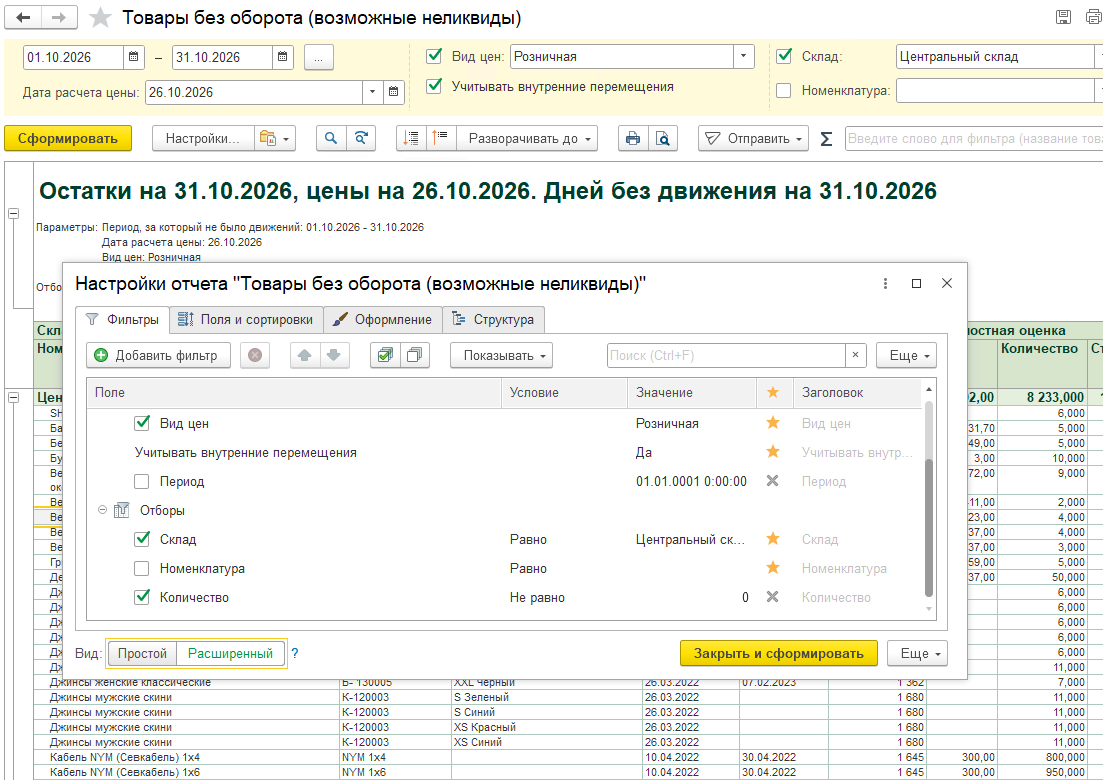This screenshot has width=1103, height=780.
Task: Open price date 26.10.2026 dropdown arrow
Action: click(x=373, y=92)
